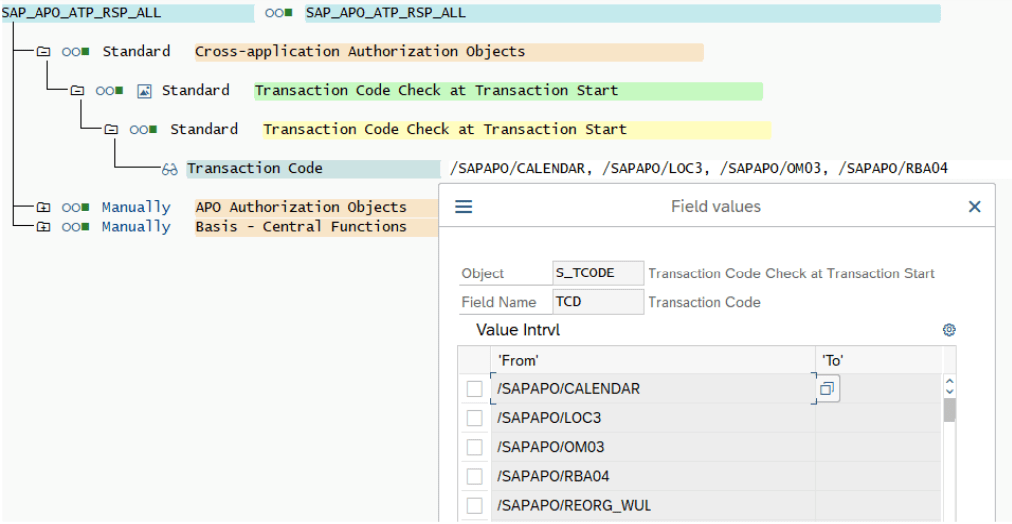Click the /SAPAPO/LOC3 From field
Image resolution: width=1012 pixels, height=524 pixels.
click(x=653, y=418)
